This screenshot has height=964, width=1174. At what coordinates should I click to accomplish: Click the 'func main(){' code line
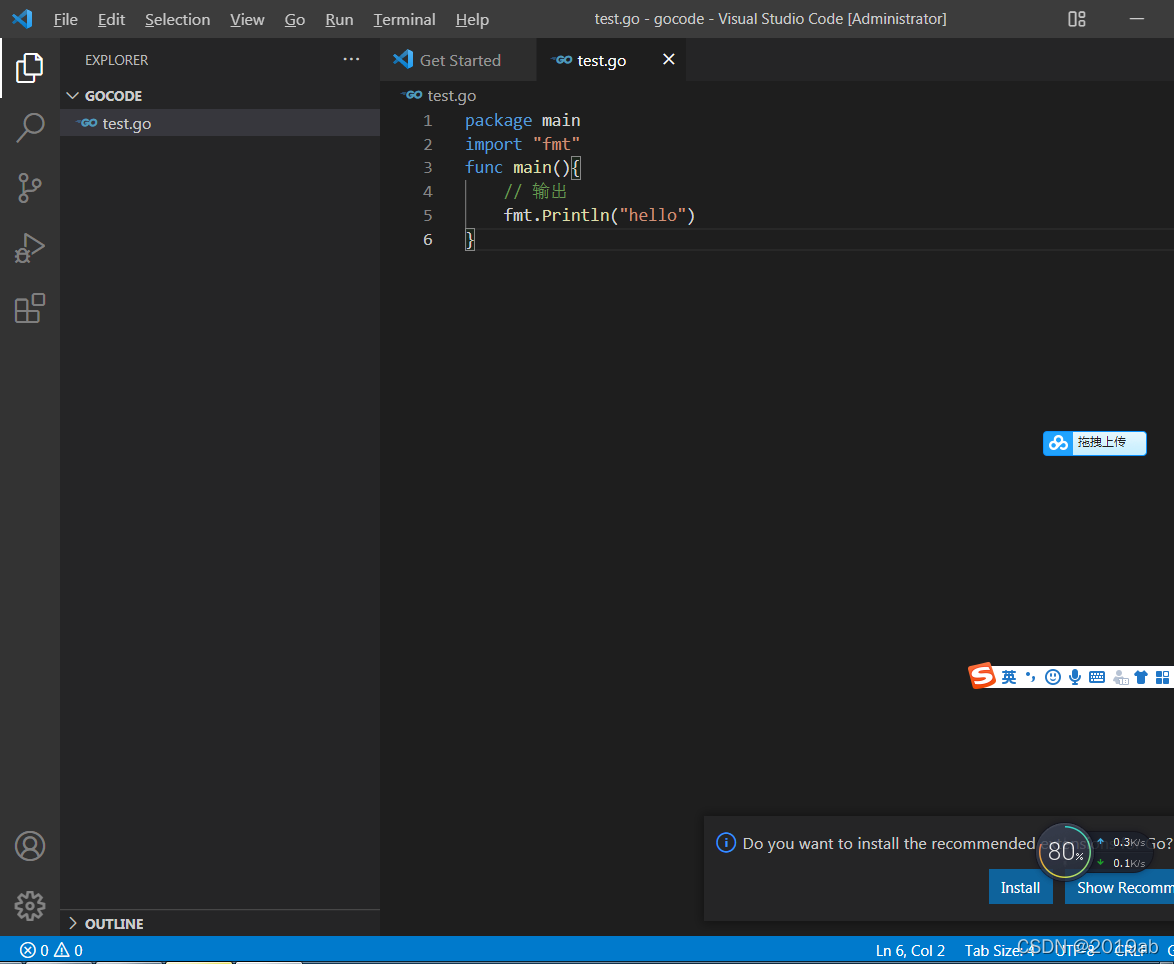523,167
